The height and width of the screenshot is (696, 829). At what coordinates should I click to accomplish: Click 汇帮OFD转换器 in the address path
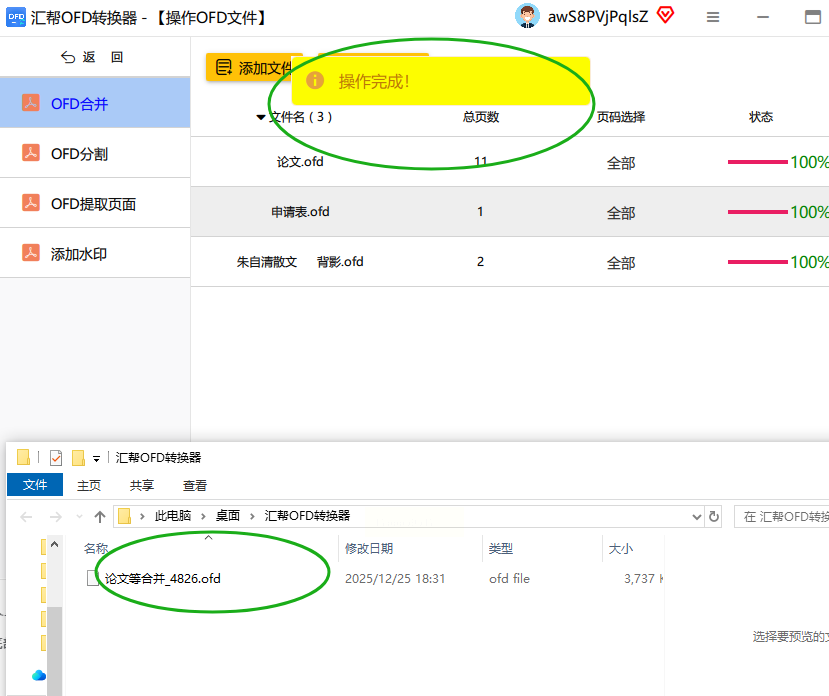[x=307, y=516]
